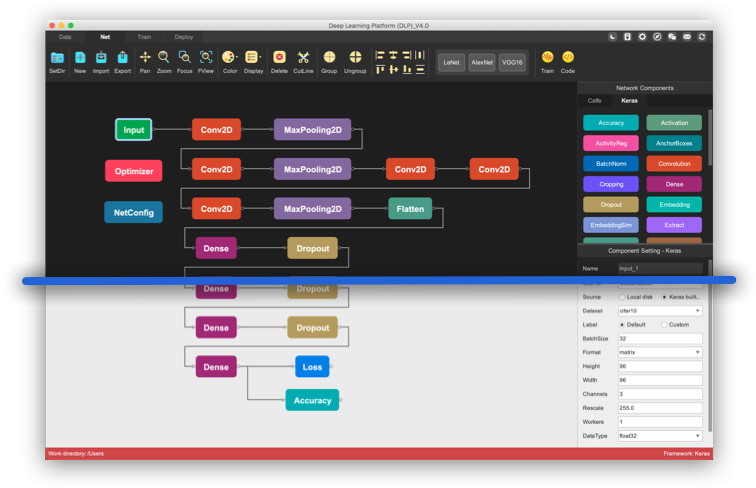Click the align left edges icon
Screen dimensions: 756x488
pyautogui.click(x=380, y=55)
